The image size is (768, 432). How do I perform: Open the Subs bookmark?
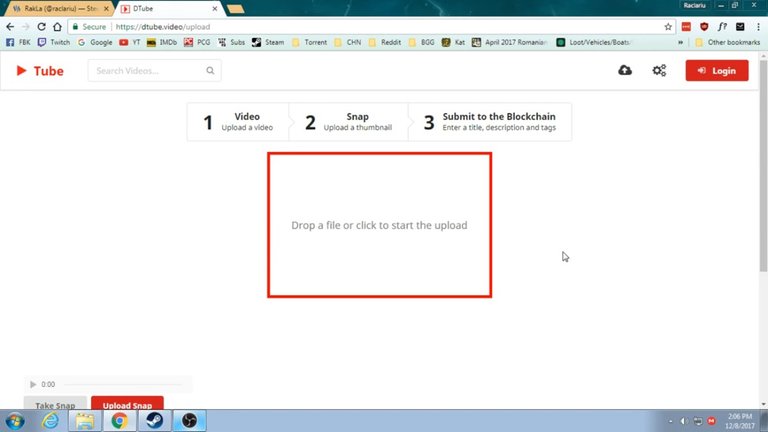(231, 43)
